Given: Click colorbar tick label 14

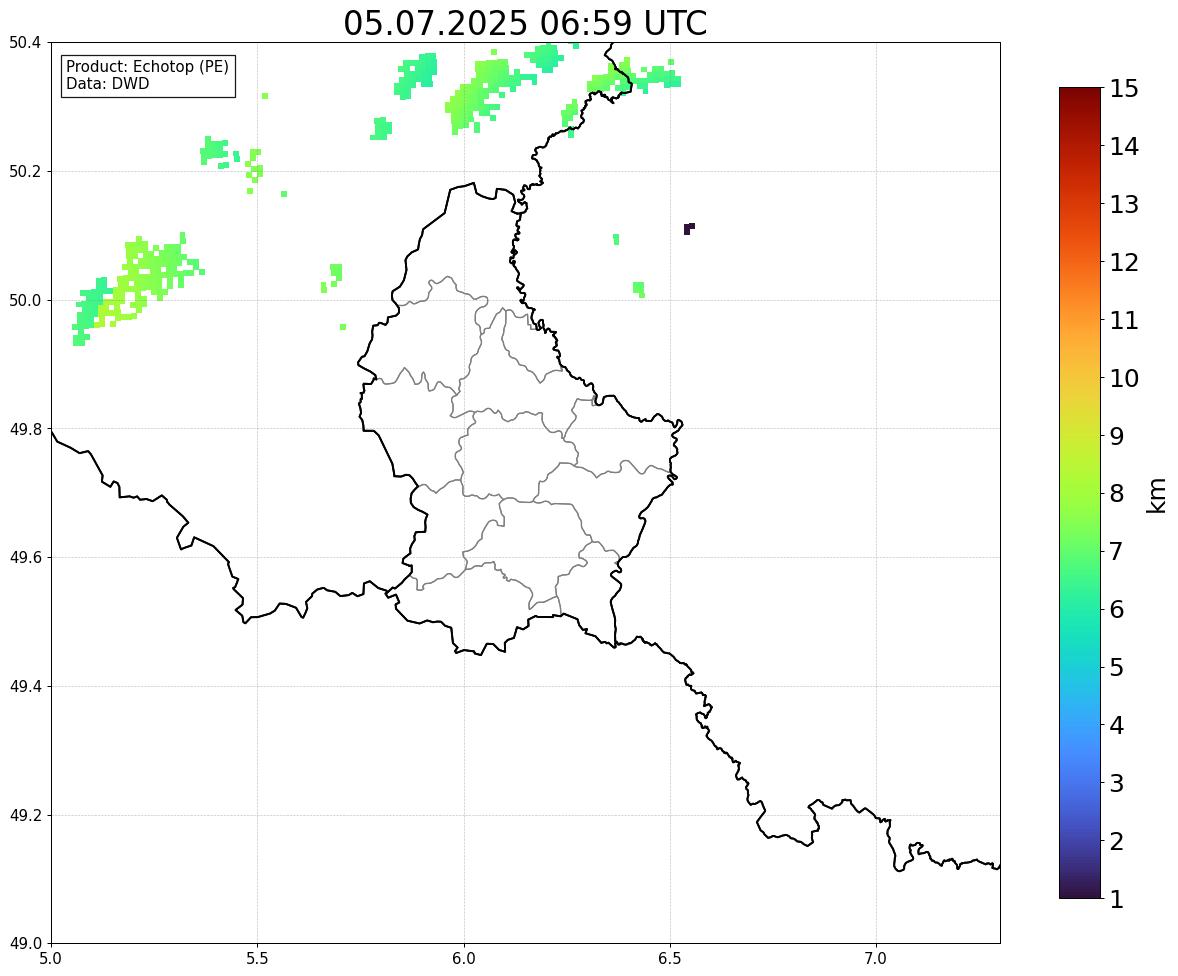Looking at the screenshot, I should click(1124, 147).
